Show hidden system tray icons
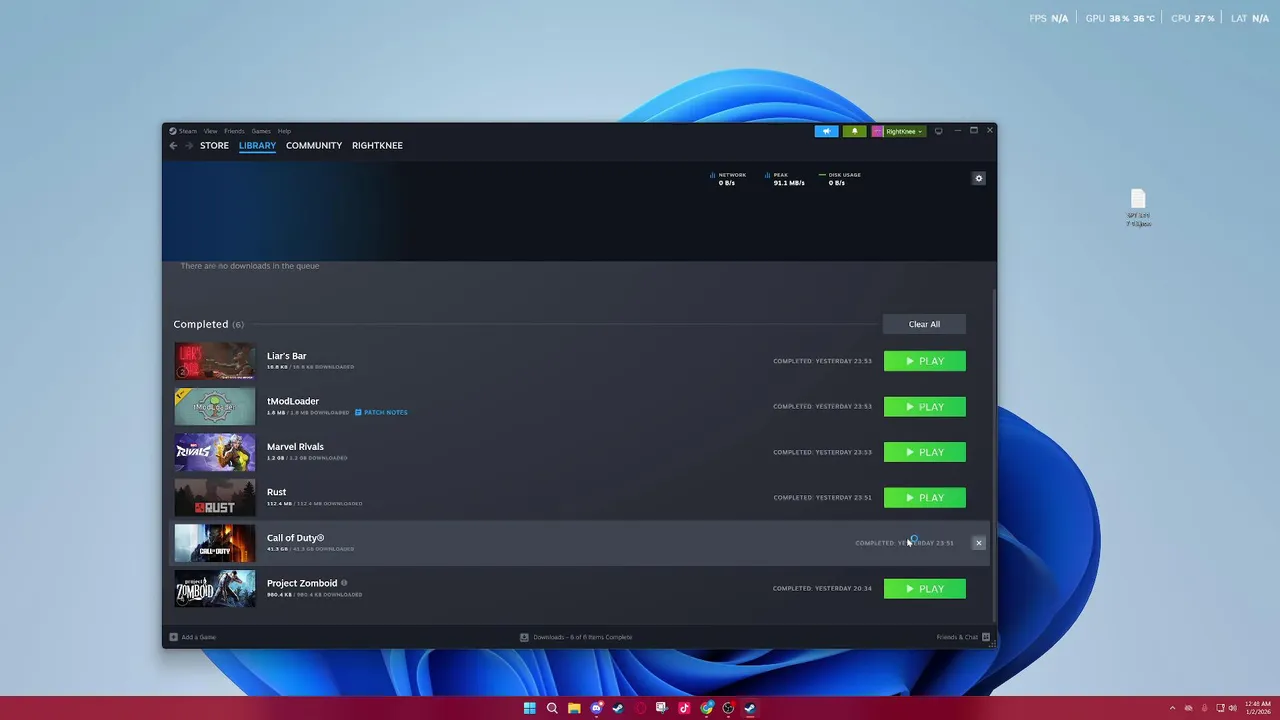Screen dimensions: 1280x720 pos(1173,708)
